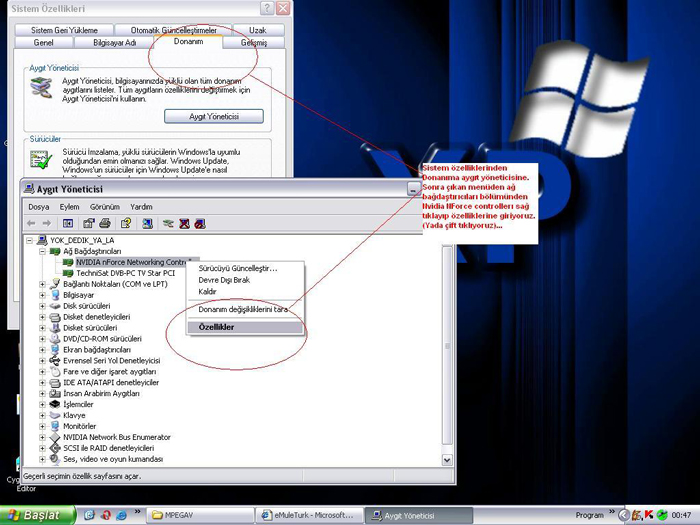Expand the Disk sürücüleri node

42,306
